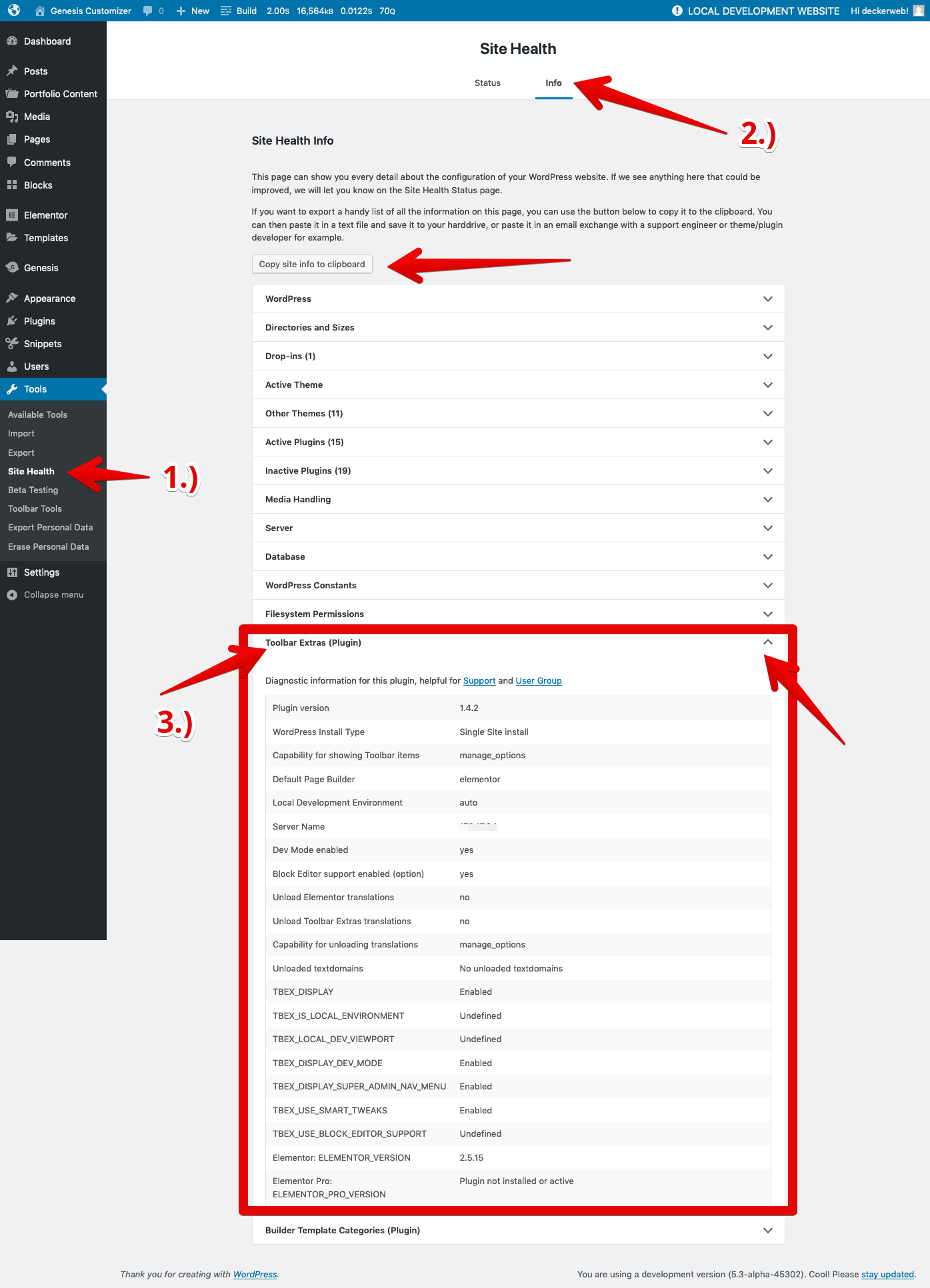Click the Blocks grid icon
The height and width of the screenshot is (1288, 930).
(x=12, y=185)
